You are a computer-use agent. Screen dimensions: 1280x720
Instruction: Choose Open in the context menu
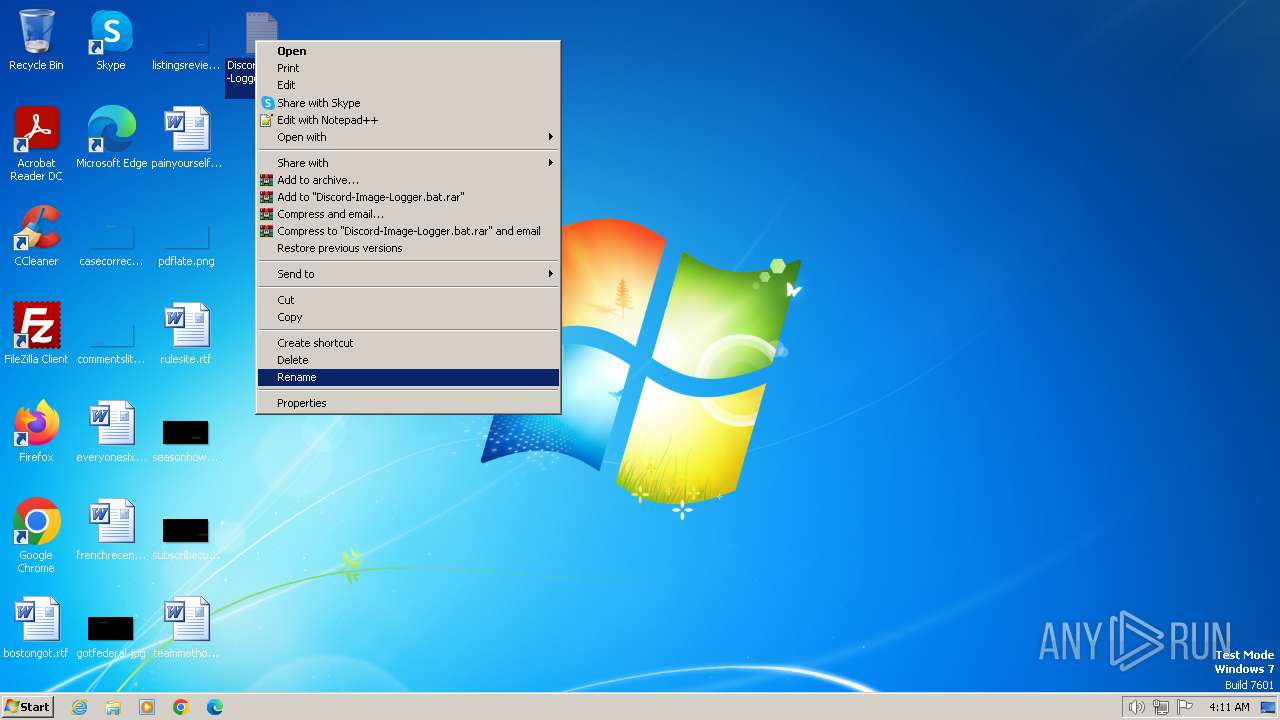tap(408, 51)
